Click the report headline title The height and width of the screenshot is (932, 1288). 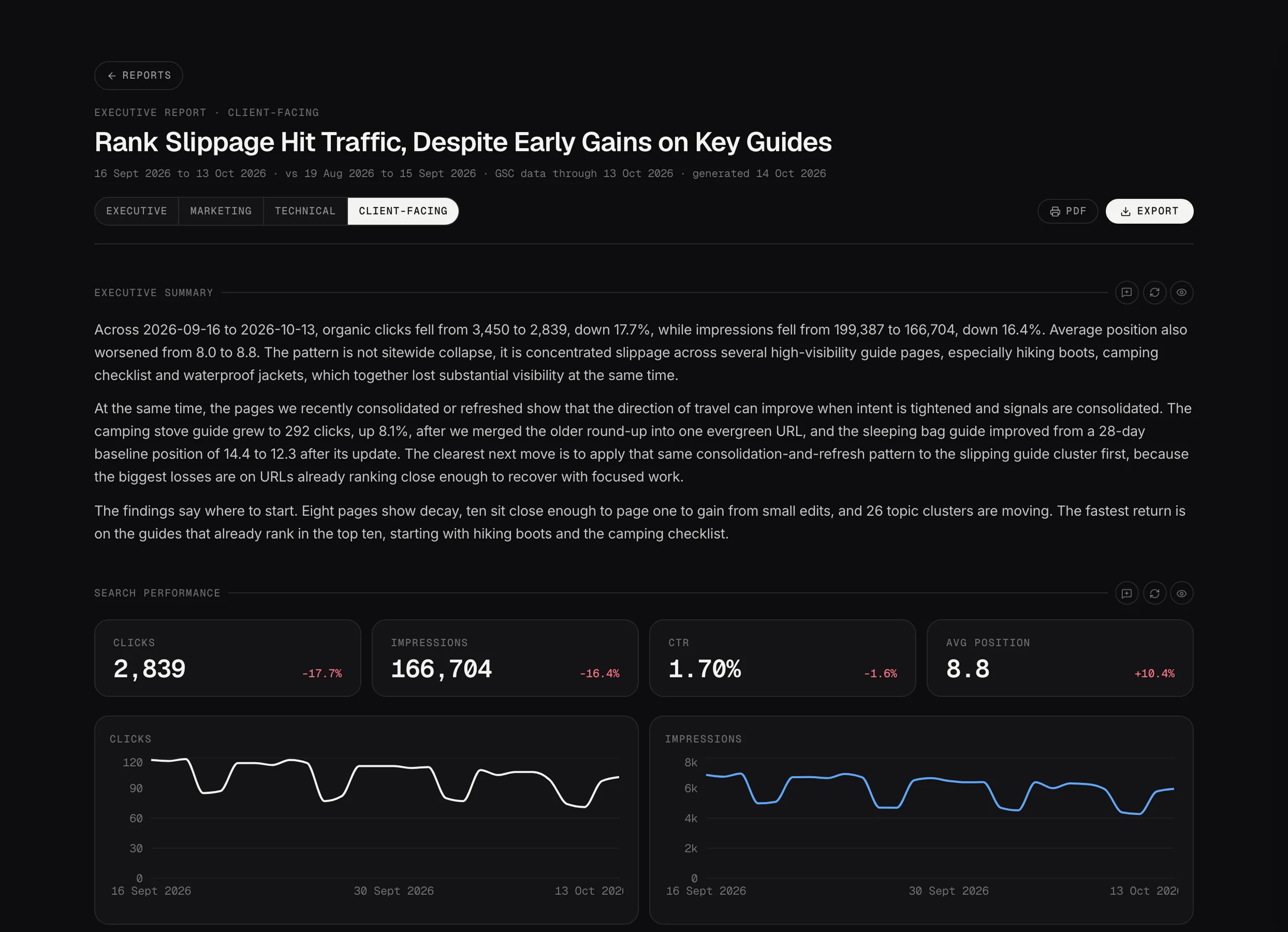(463, 142)
